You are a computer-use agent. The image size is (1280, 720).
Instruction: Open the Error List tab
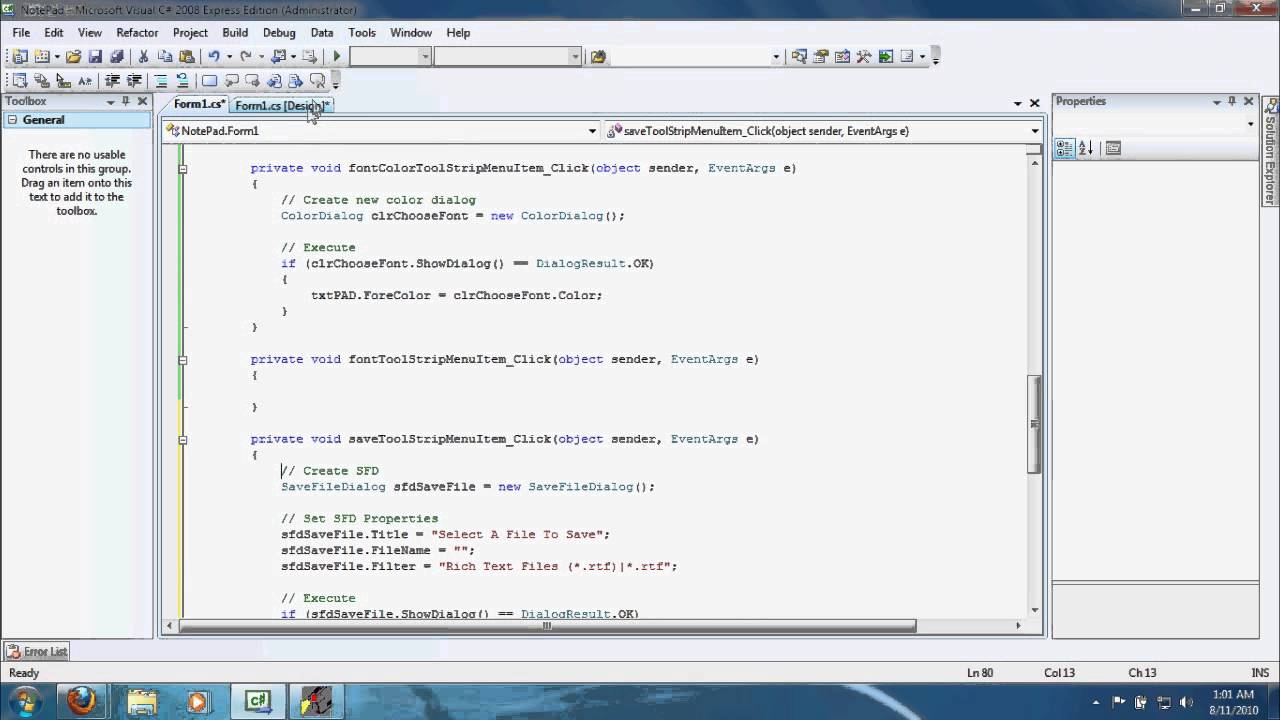[37, 651]
